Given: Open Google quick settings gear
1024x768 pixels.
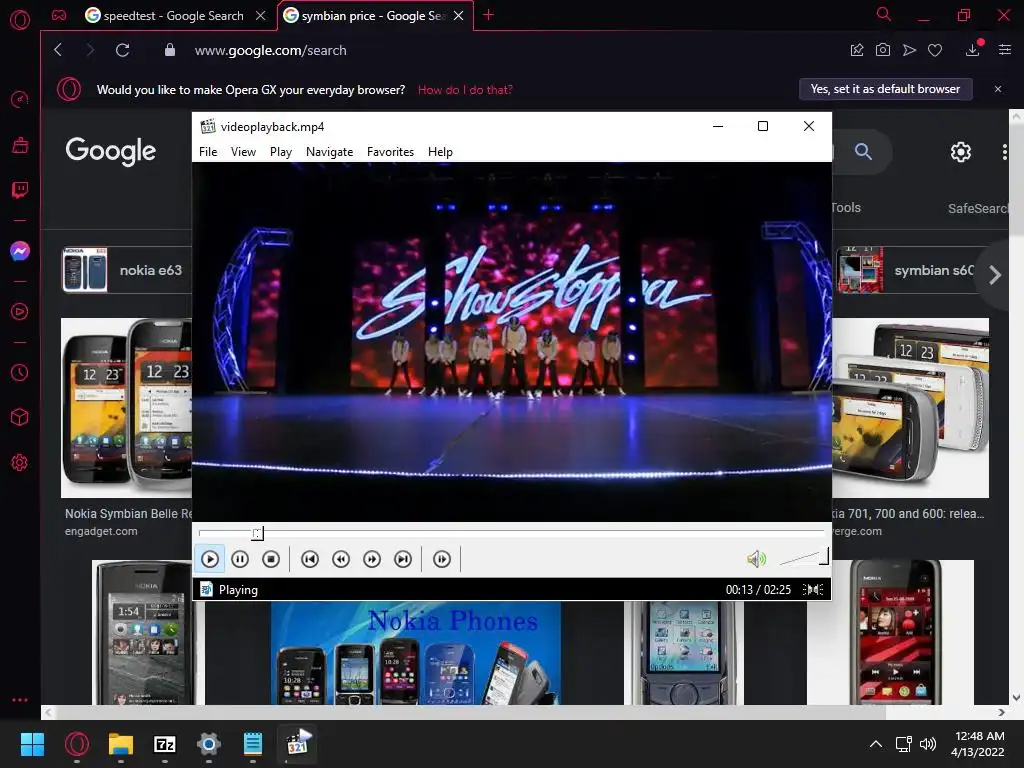Looking at the screenshot, I should (x=961, y=152).
